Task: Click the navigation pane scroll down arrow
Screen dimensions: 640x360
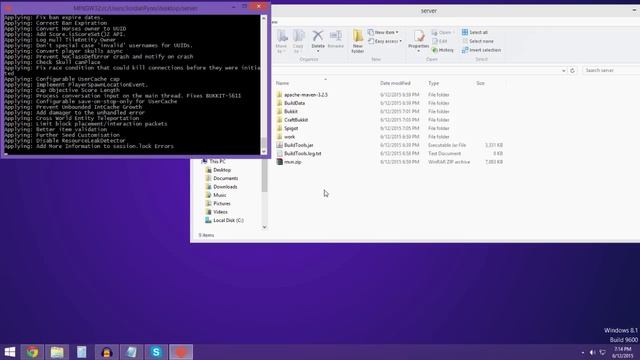Action: 264,227
